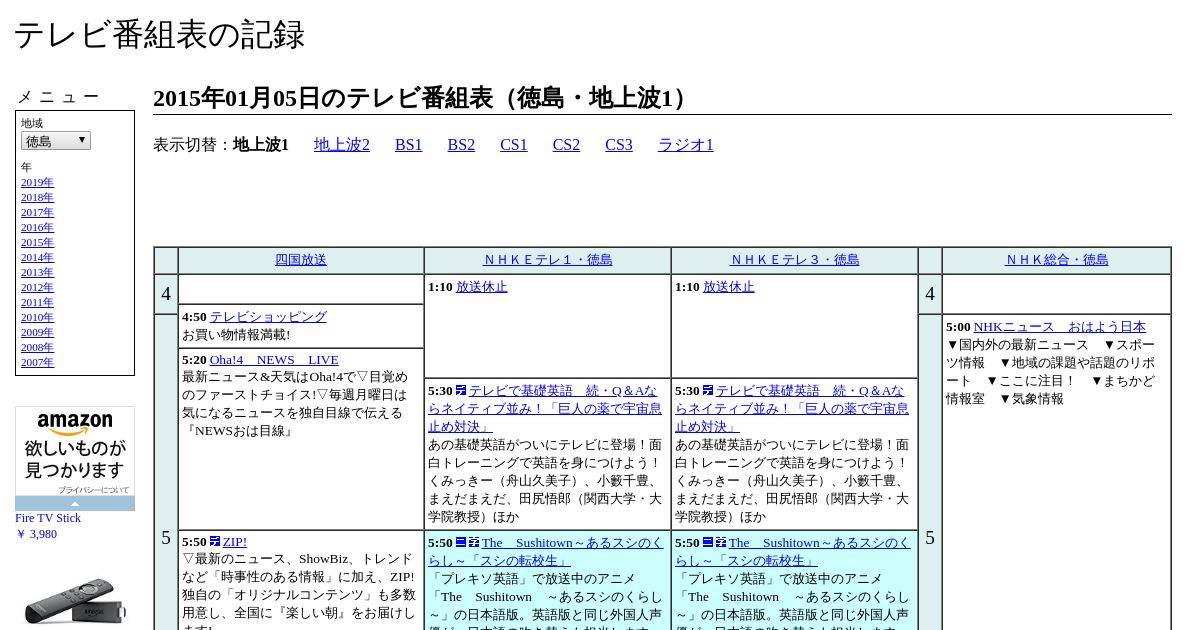Open the 2014年 archive link
The width and height of the screenshot is (1200, 630).
coord(37,257)
